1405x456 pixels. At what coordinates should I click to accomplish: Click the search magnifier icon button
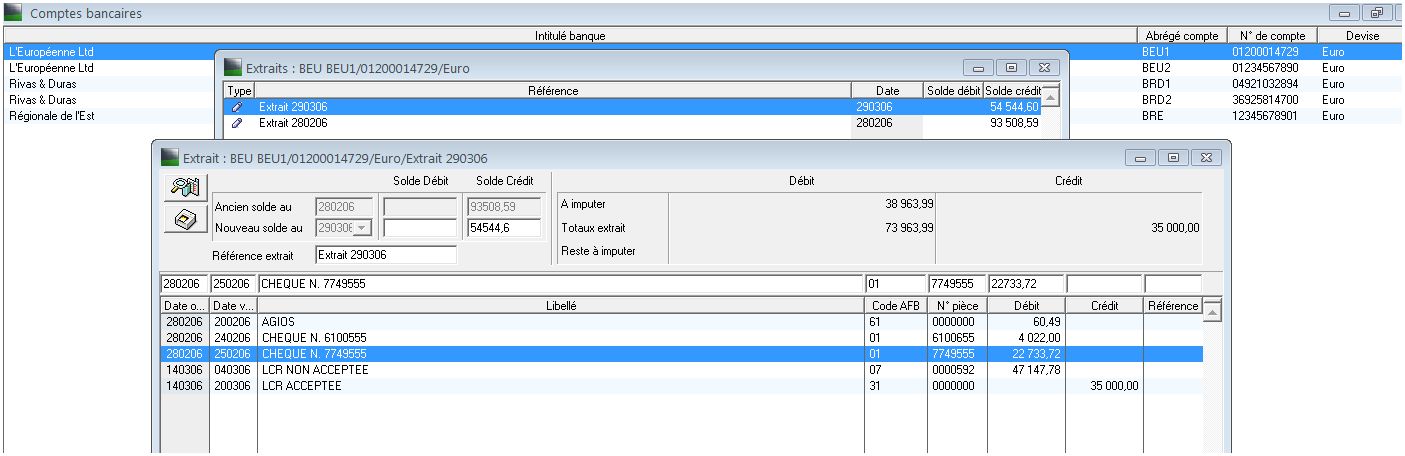(186, 187)
